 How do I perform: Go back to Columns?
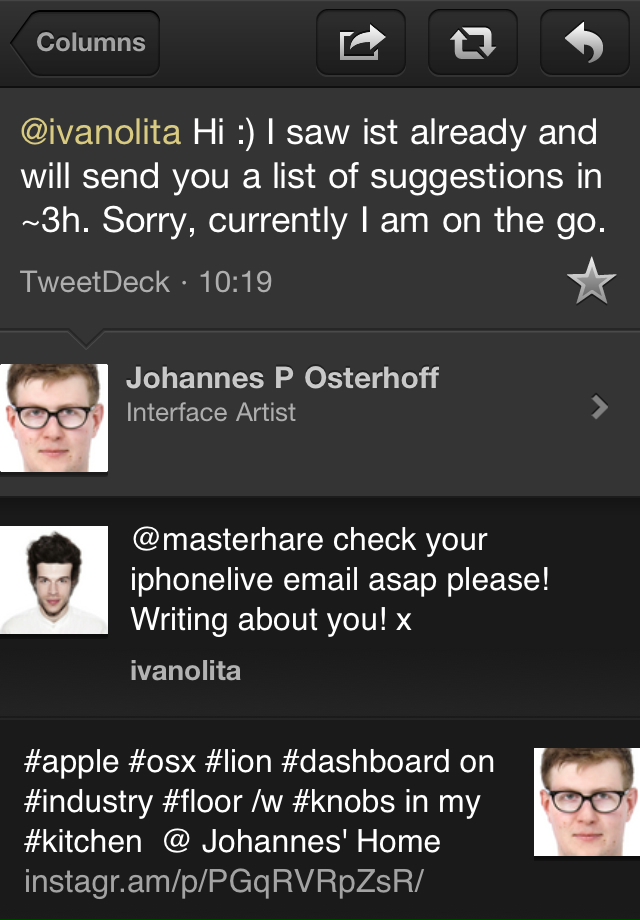[86, 43]
